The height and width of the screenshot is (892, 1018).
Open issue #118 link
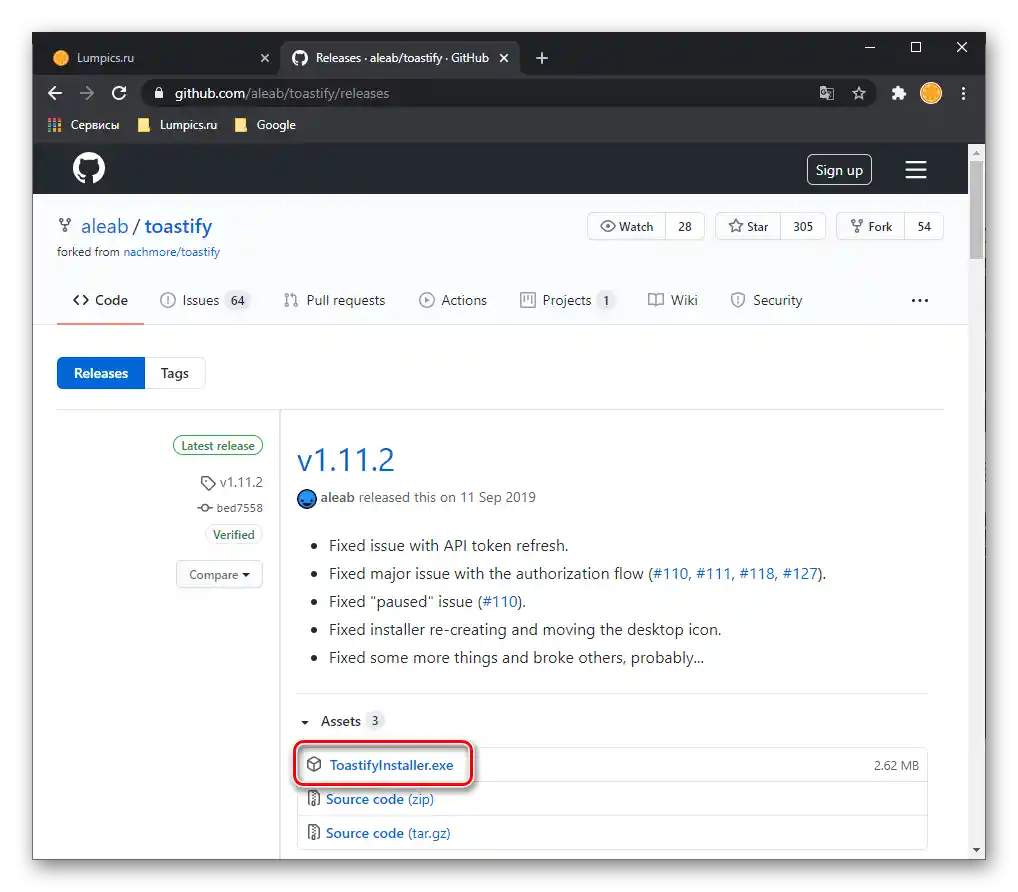[x=756, y=574]
